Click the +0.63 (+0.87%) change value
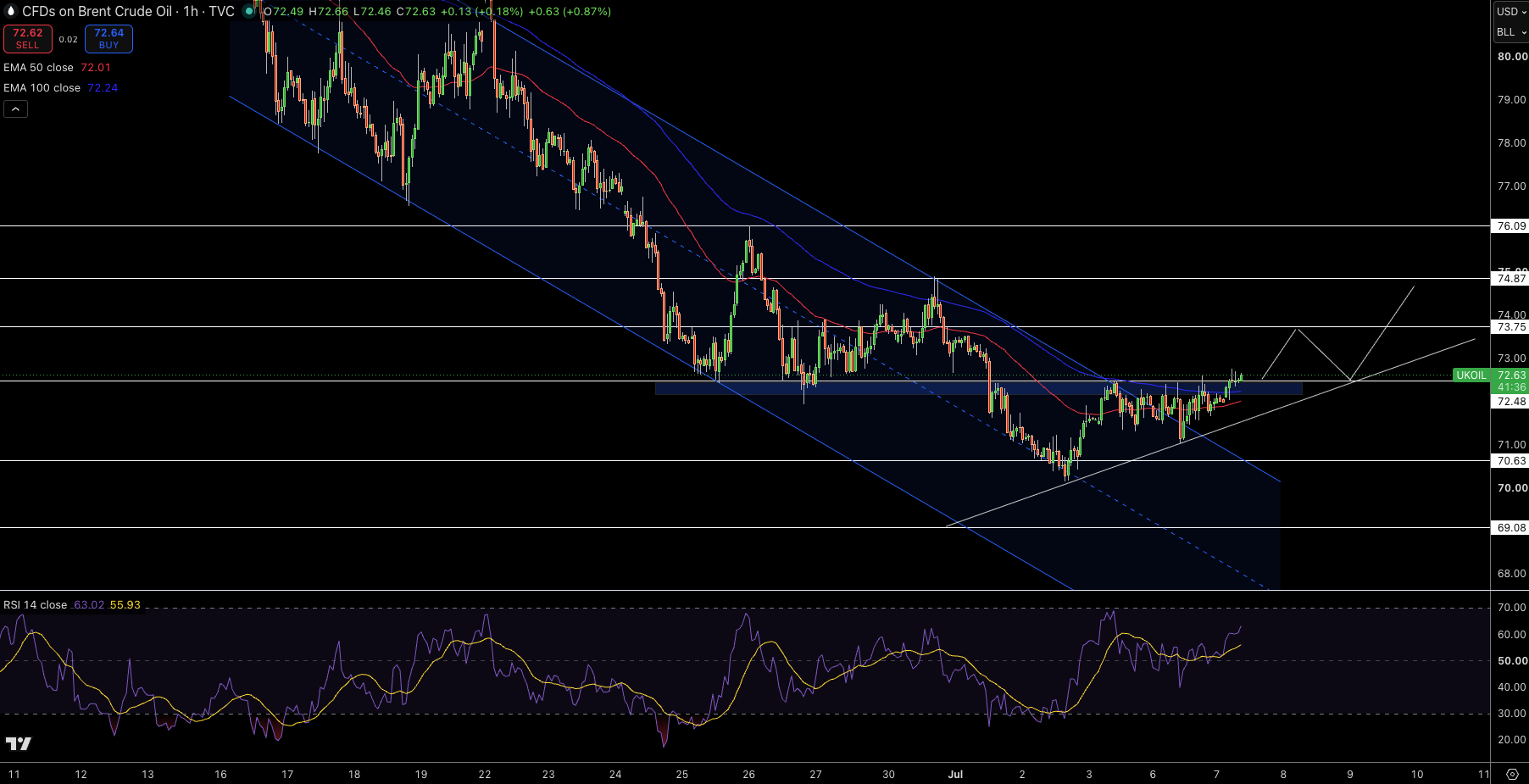 (569, 12)
